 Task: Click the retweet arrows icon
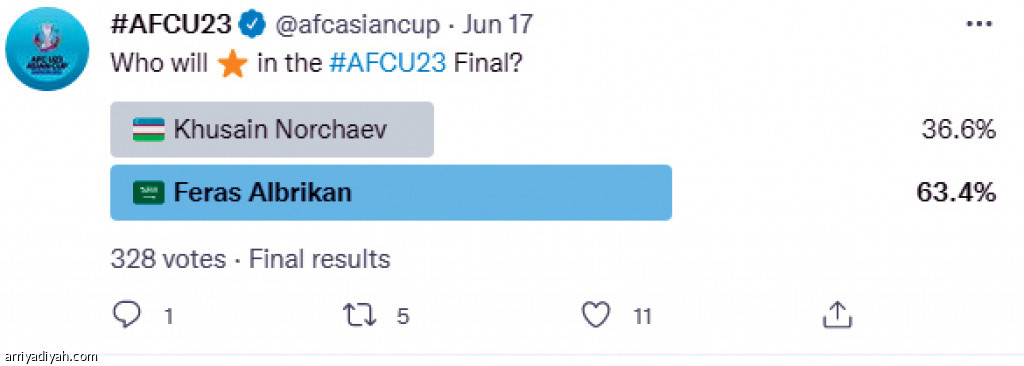click(360, 315)
